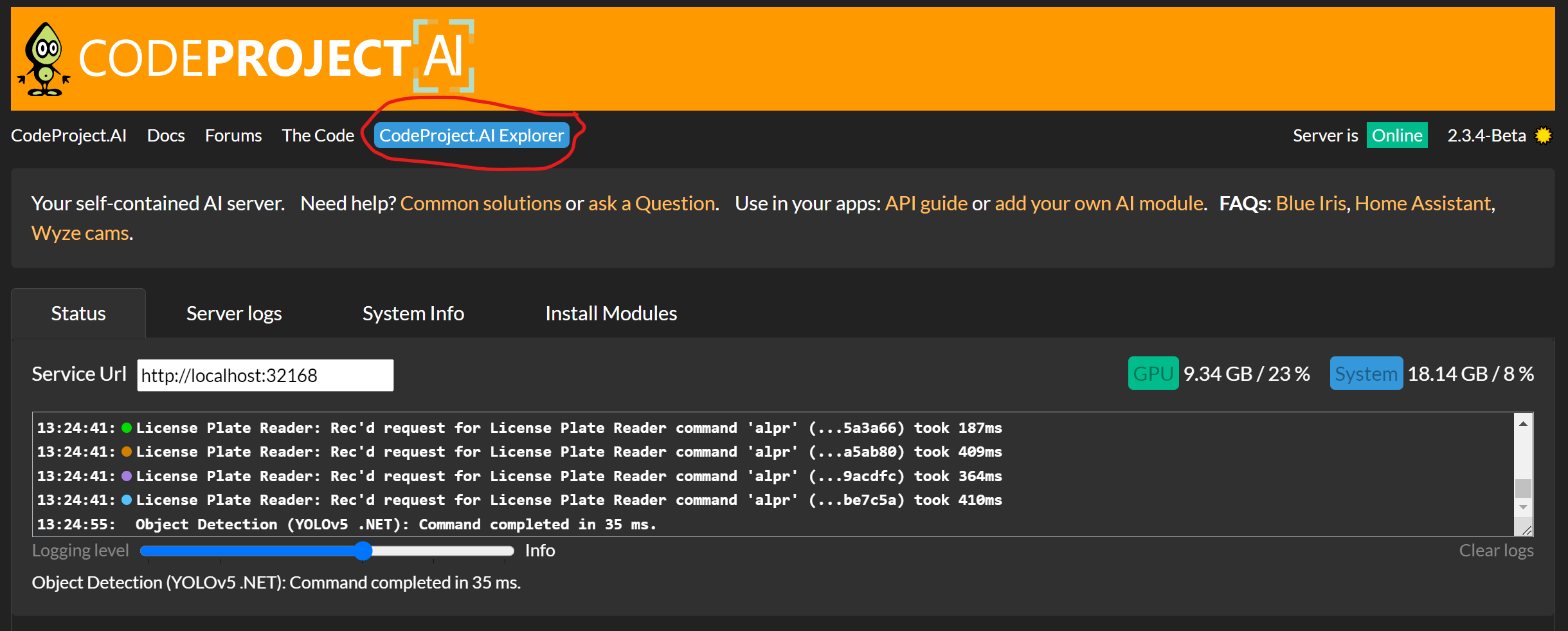
Task: Open the Forums nav link
Action: (233, 135)
